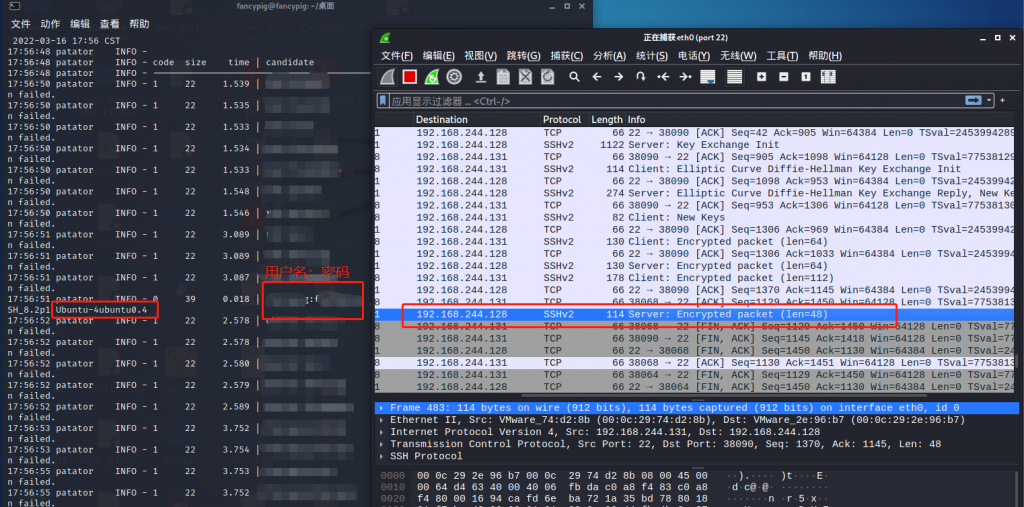Screen dimensions: 1024x507
Task: Click the resize columns icon
Action: pos(829,77)
